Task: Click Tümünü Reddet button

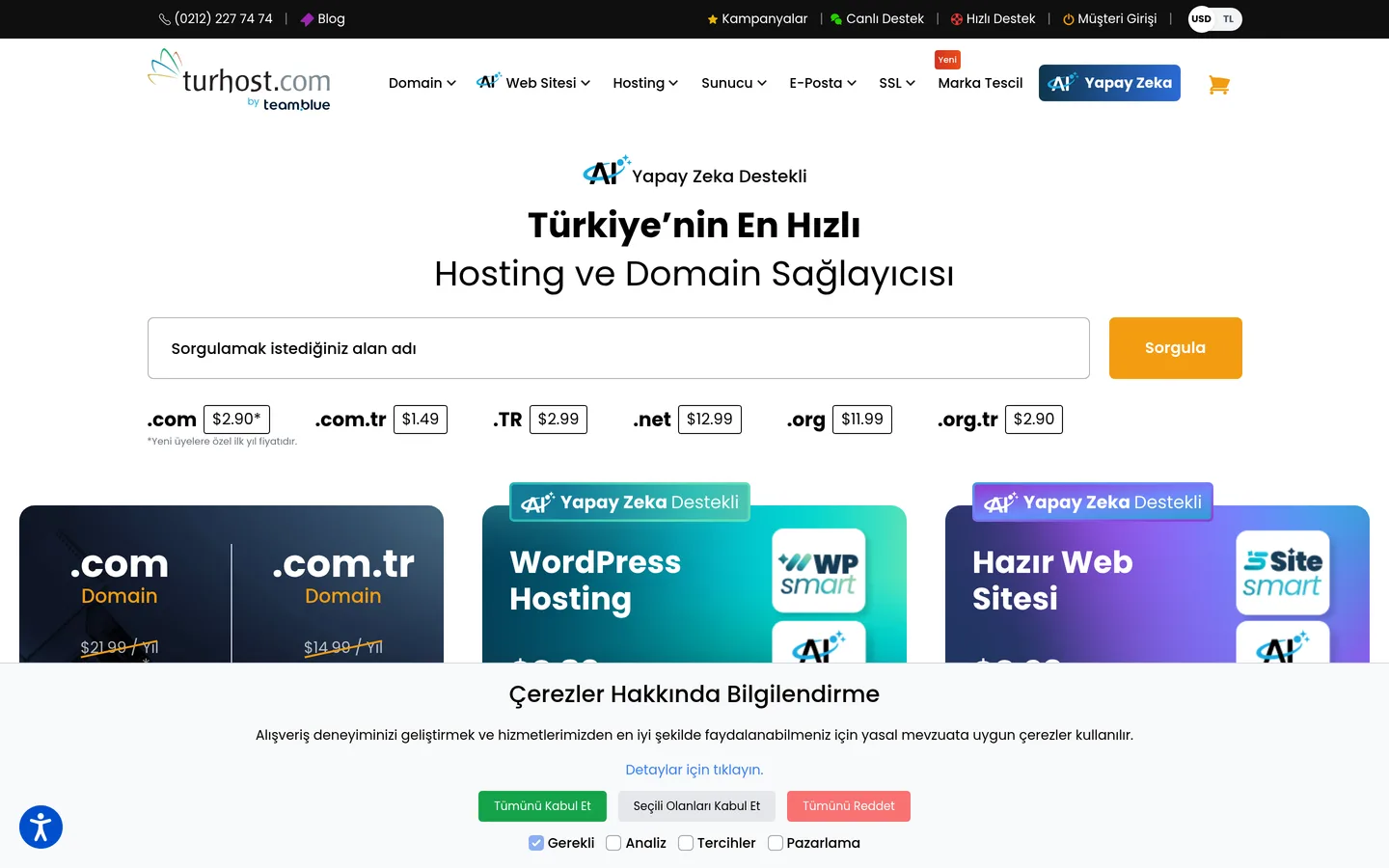Action: (849, 806)
